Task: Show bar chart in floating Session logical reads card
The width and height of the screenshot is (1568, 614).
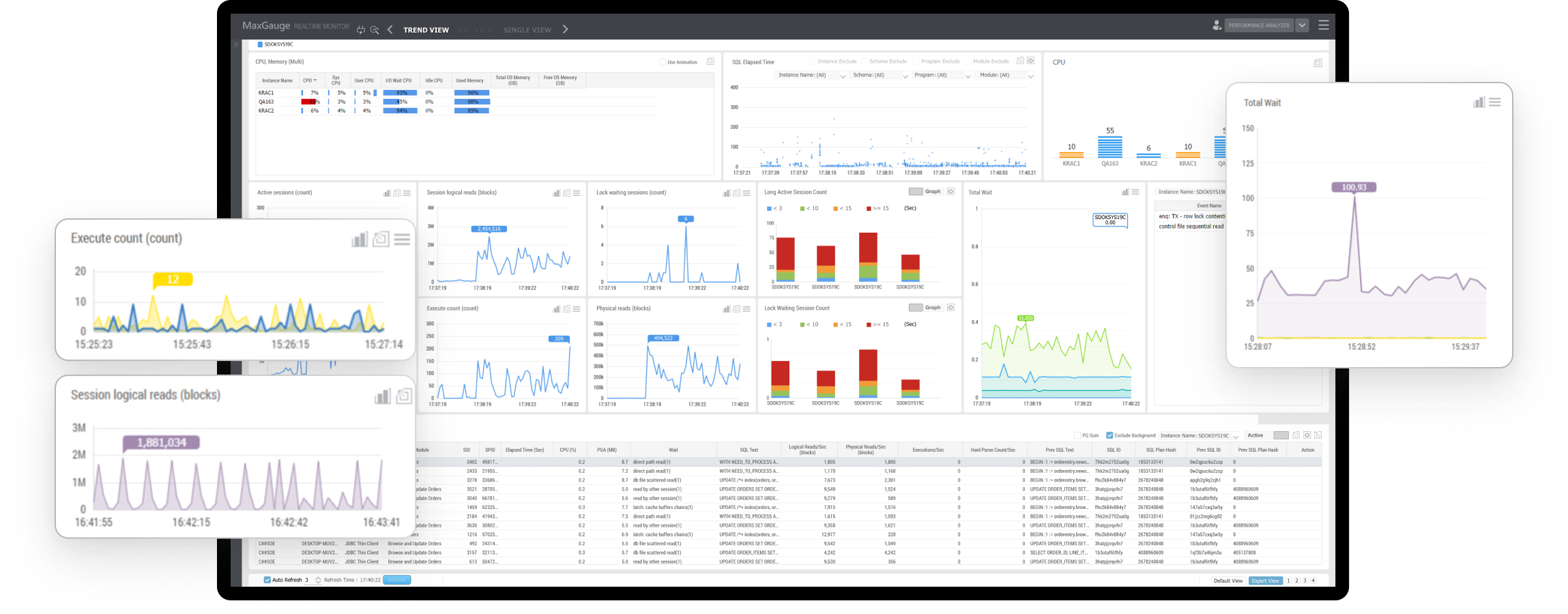Action: point(382,396)
